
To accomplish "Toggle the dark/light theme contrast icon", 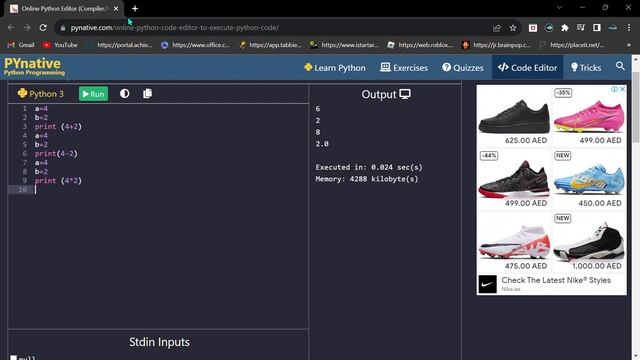I will 124,93.
